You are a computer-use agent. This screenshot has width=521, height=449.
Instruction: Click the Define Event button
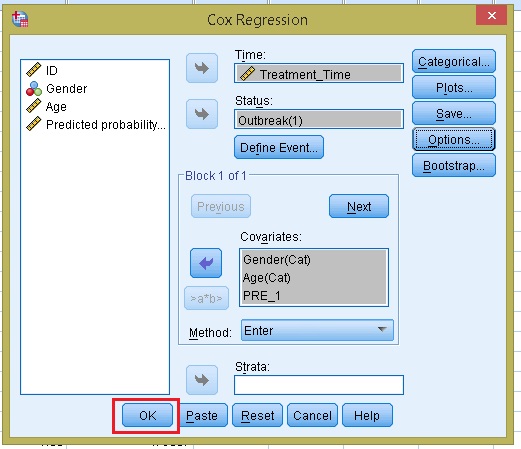point(279,147)
